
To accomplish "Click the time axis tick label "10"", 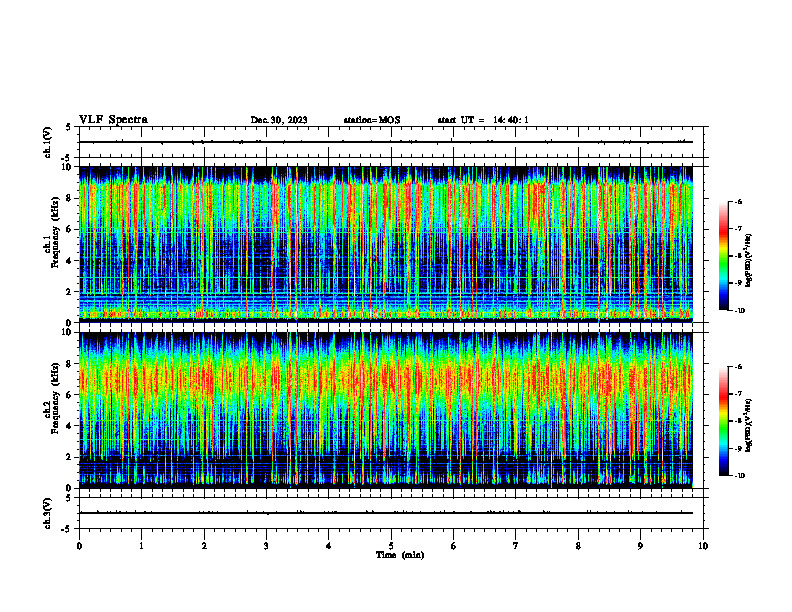I will (x=703, y=546).
